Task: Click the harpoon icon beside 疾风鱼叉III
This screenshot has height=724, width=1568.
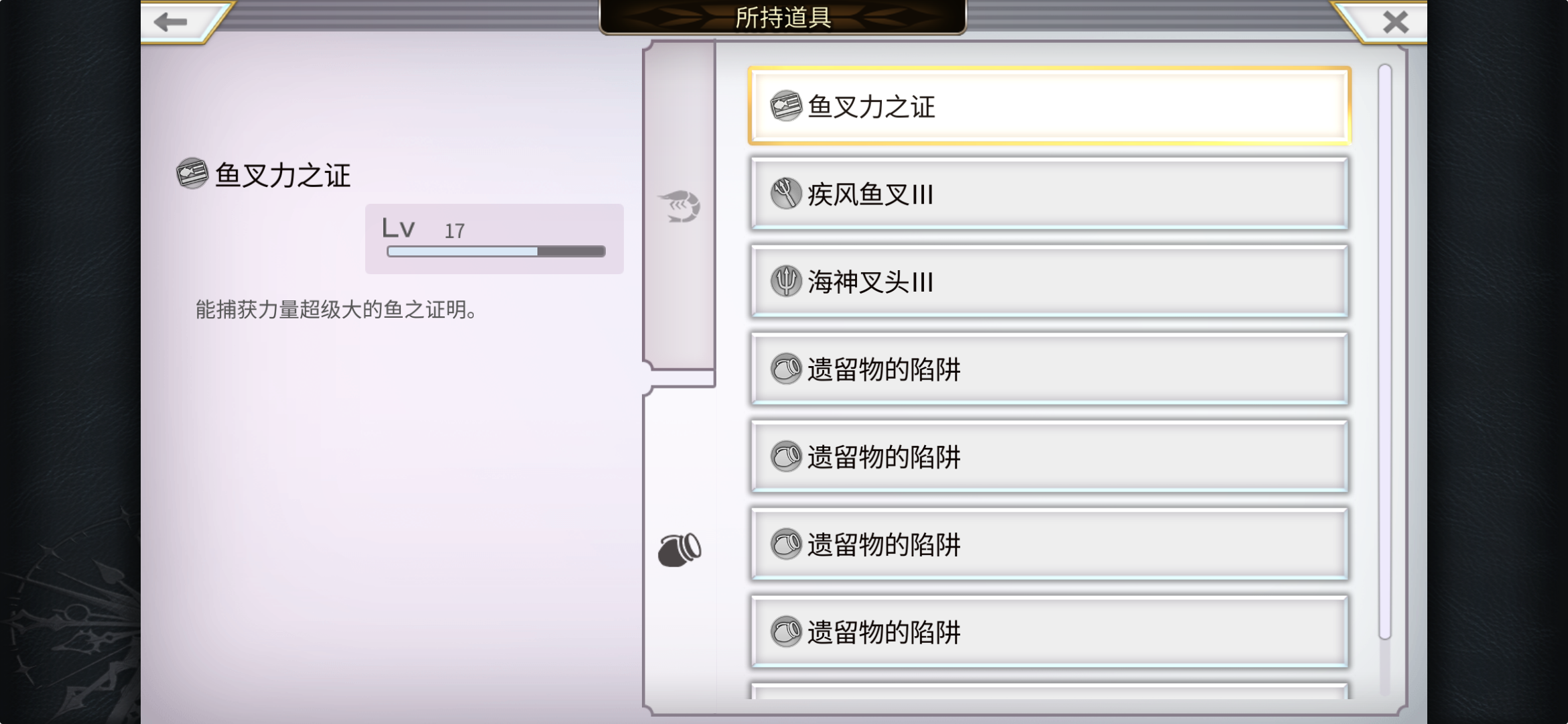Action: click(786, 194)
